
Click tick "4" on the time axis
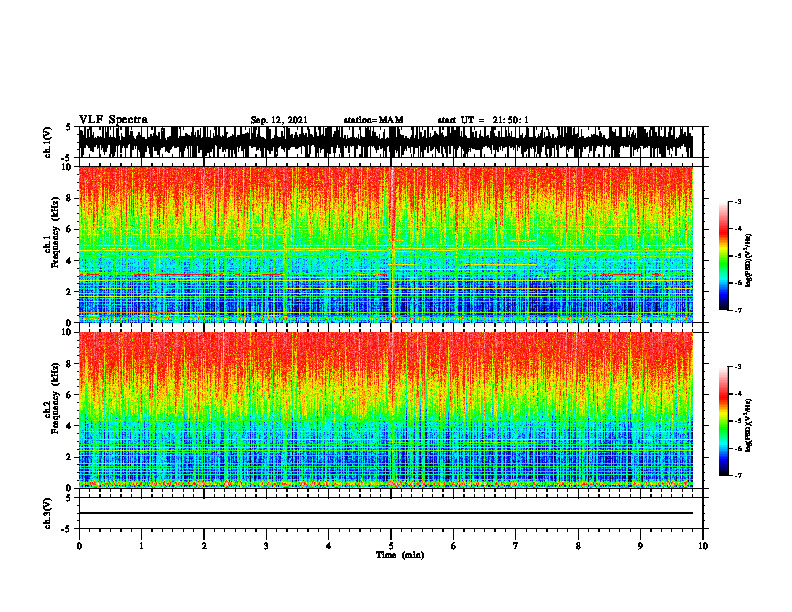[329, 546]
